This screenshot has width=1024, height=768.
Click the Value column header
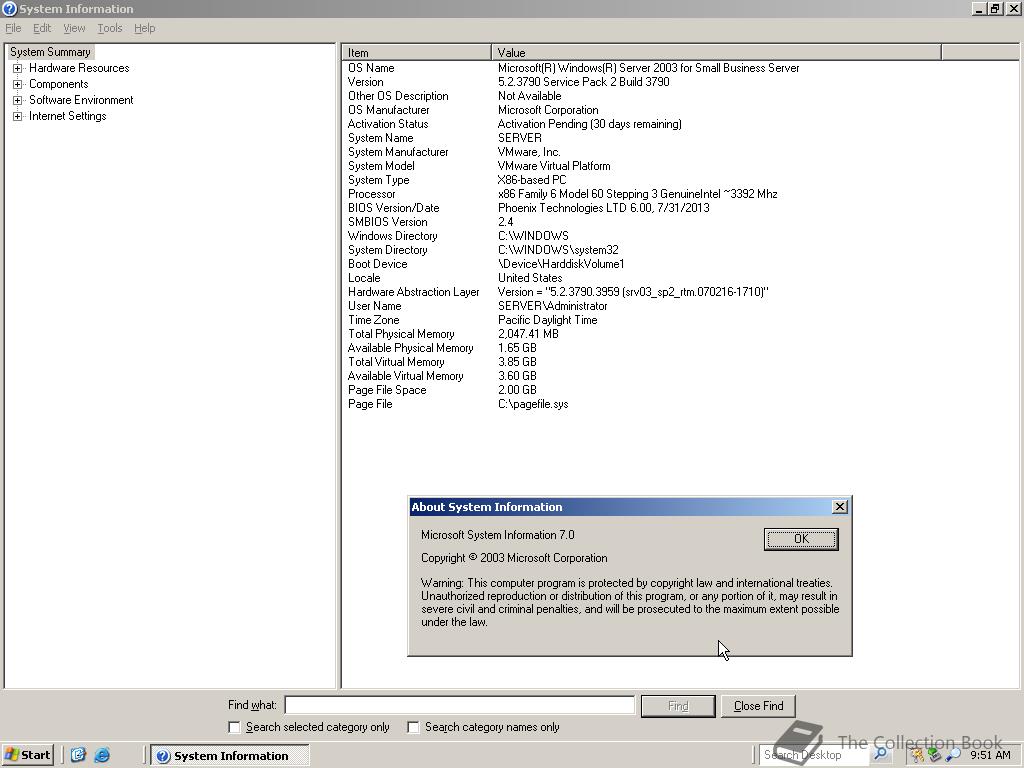click(x=716, y=52)
